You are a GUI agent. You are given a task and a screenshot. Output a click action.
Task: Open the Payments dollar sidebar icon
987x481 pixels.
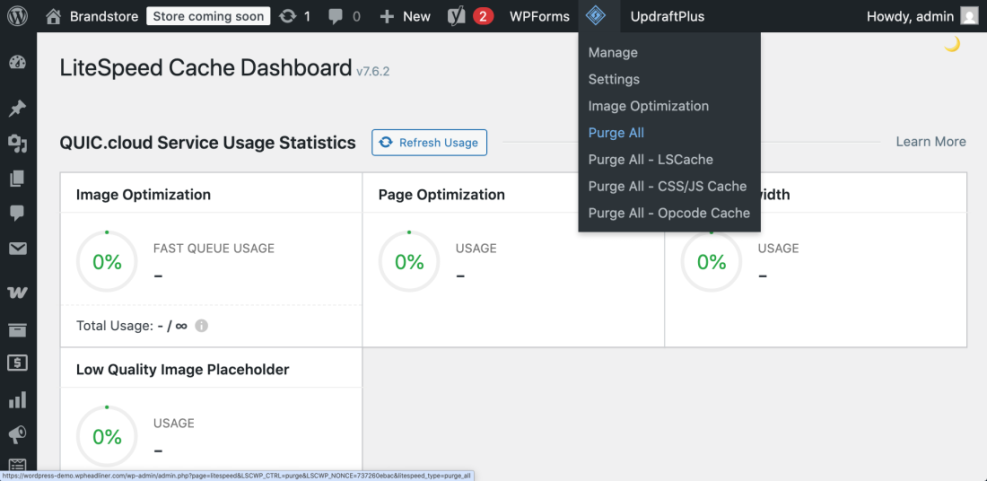[x=18, y=363]
